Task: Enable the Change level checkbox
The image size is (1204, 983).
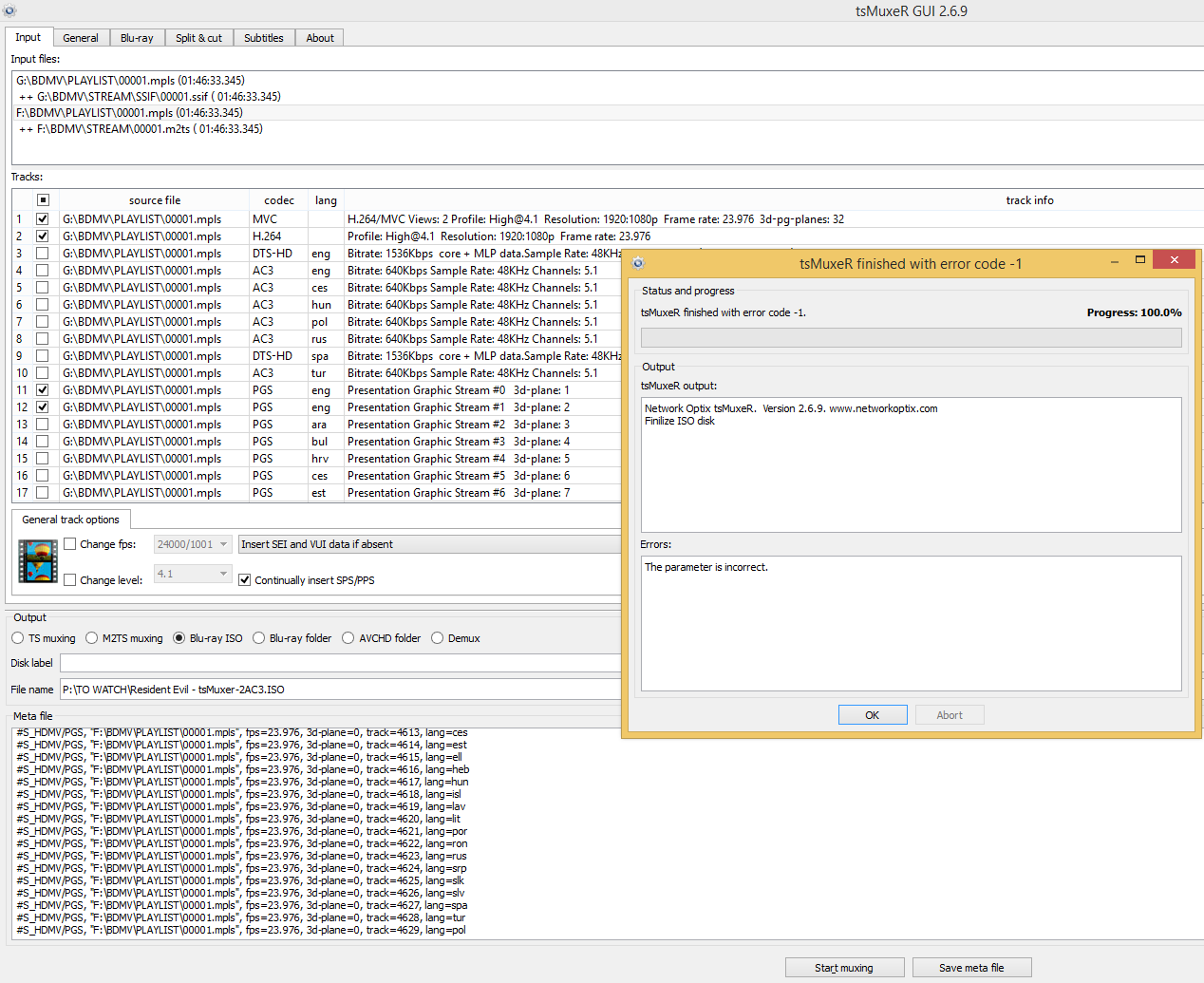Action: point(70,580)
